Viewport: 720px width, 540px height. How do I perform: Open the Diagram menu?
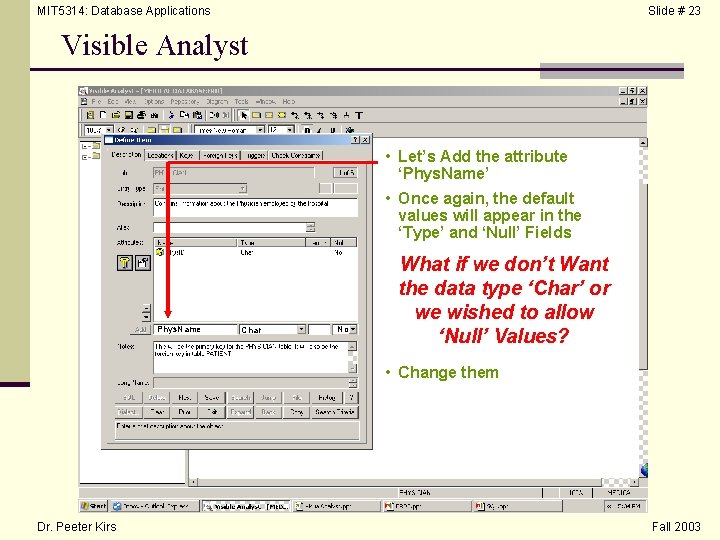point(217,101)
